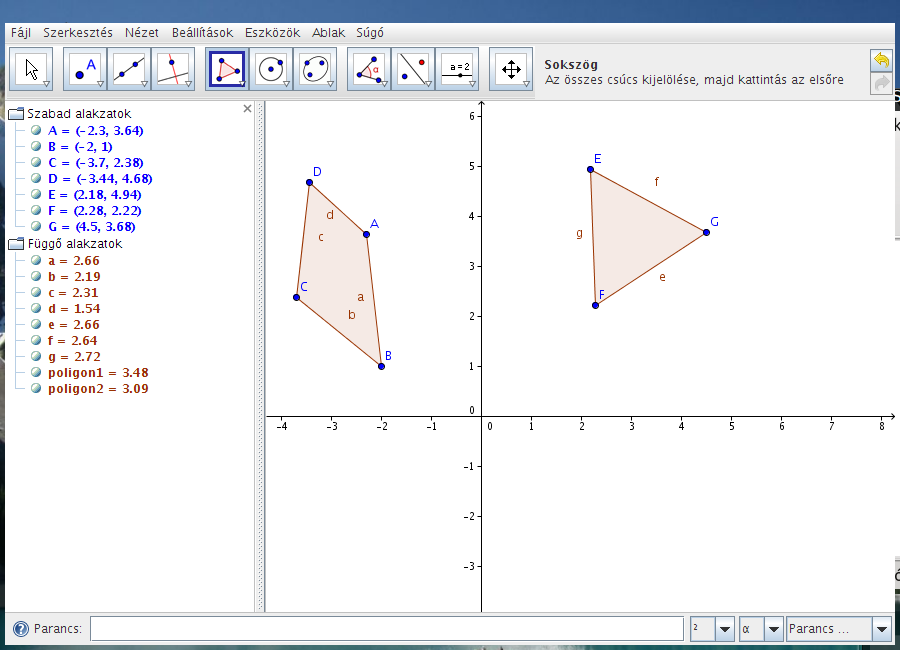The image size is (900, 650).
Task: Open the input help question mark icon
Action: click(x=21, y=629)
